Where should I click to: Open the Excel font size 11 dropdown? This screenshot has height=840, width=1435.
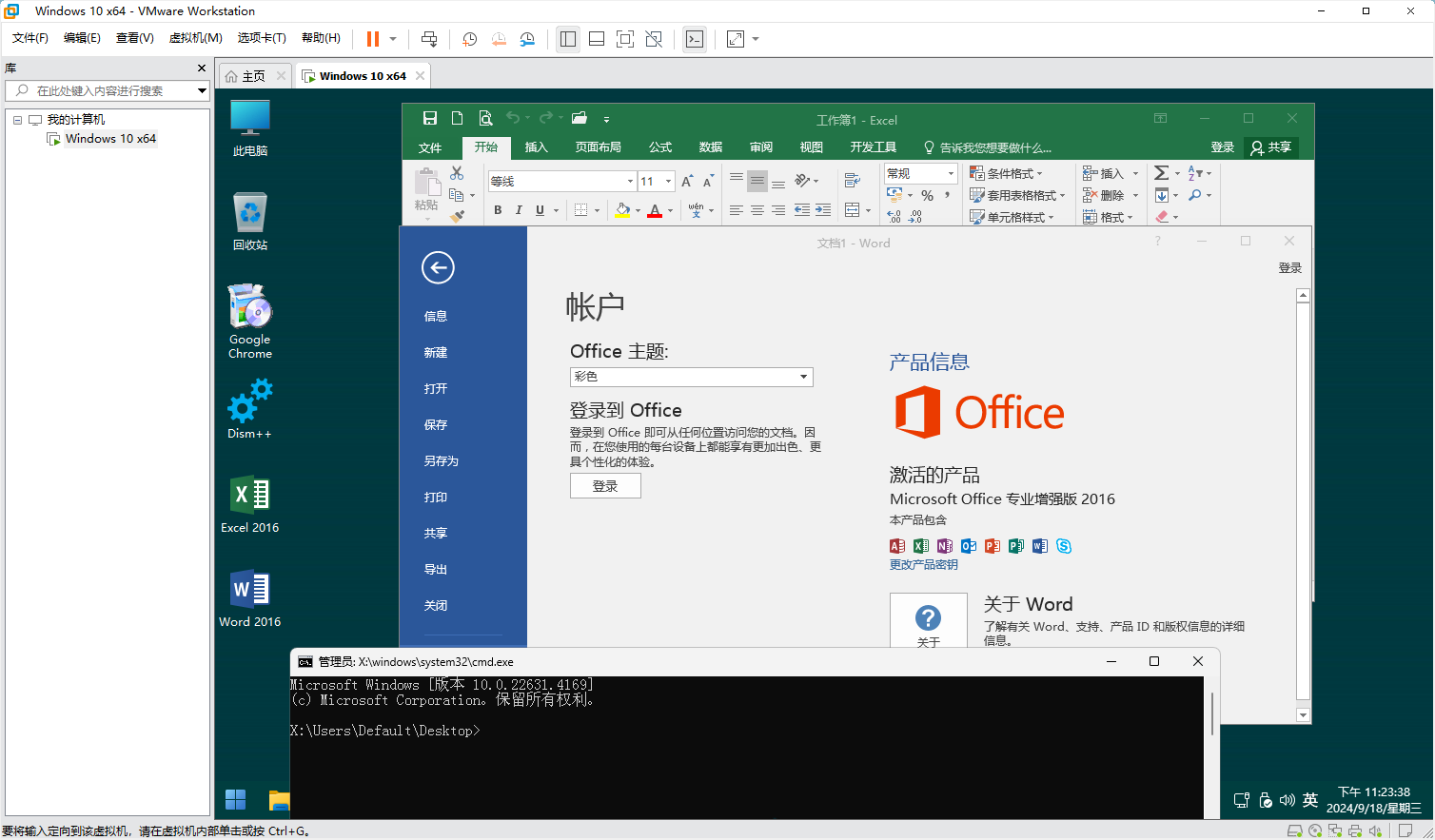669,181
